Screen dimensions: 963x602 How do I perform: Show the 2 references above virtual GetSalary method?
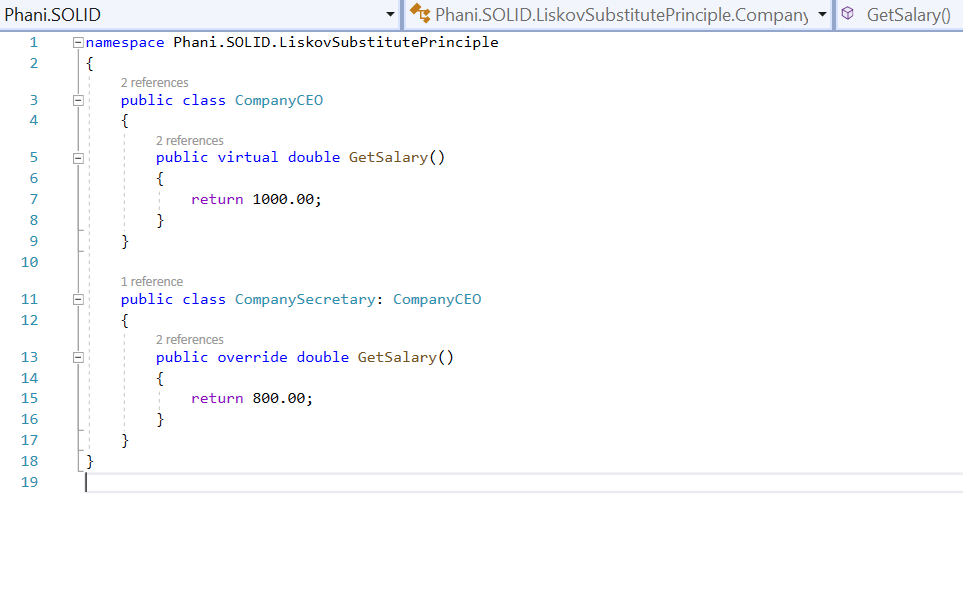pos(189,141)
